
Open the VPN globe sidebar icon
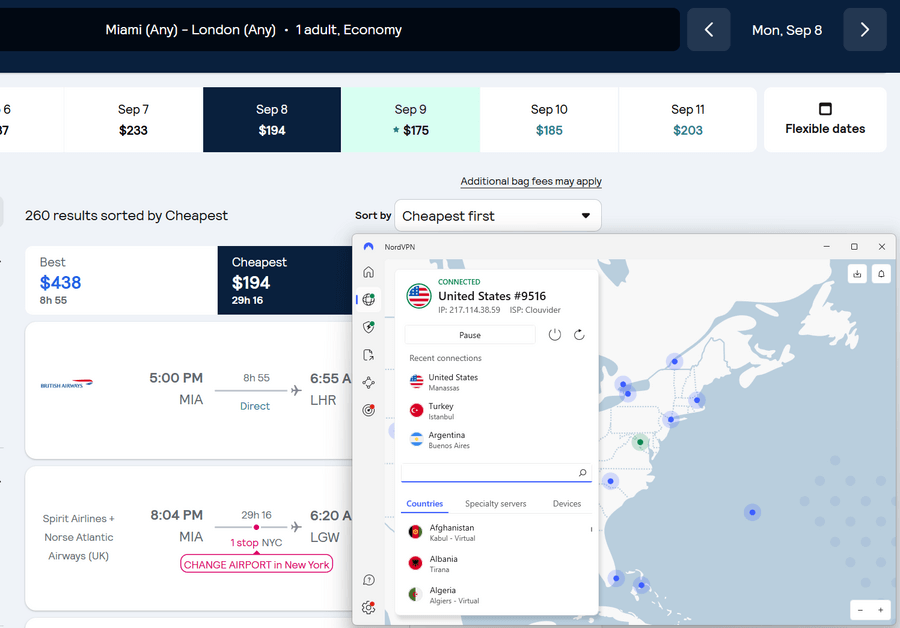tap(368, 299)
